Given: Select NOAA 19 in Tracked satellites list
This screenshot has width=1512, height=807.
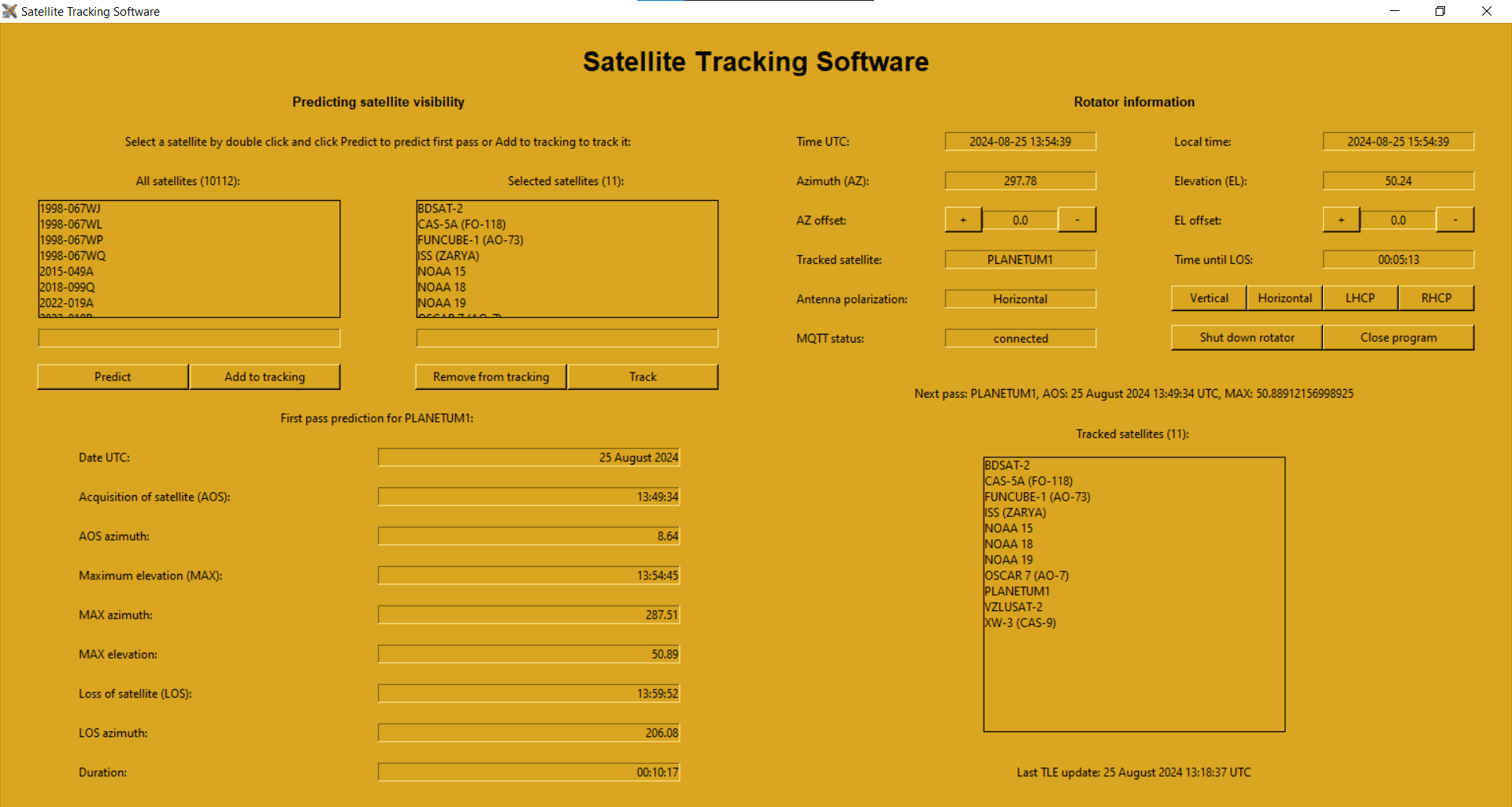Looking at the screenshot, I should (1134, 560).
